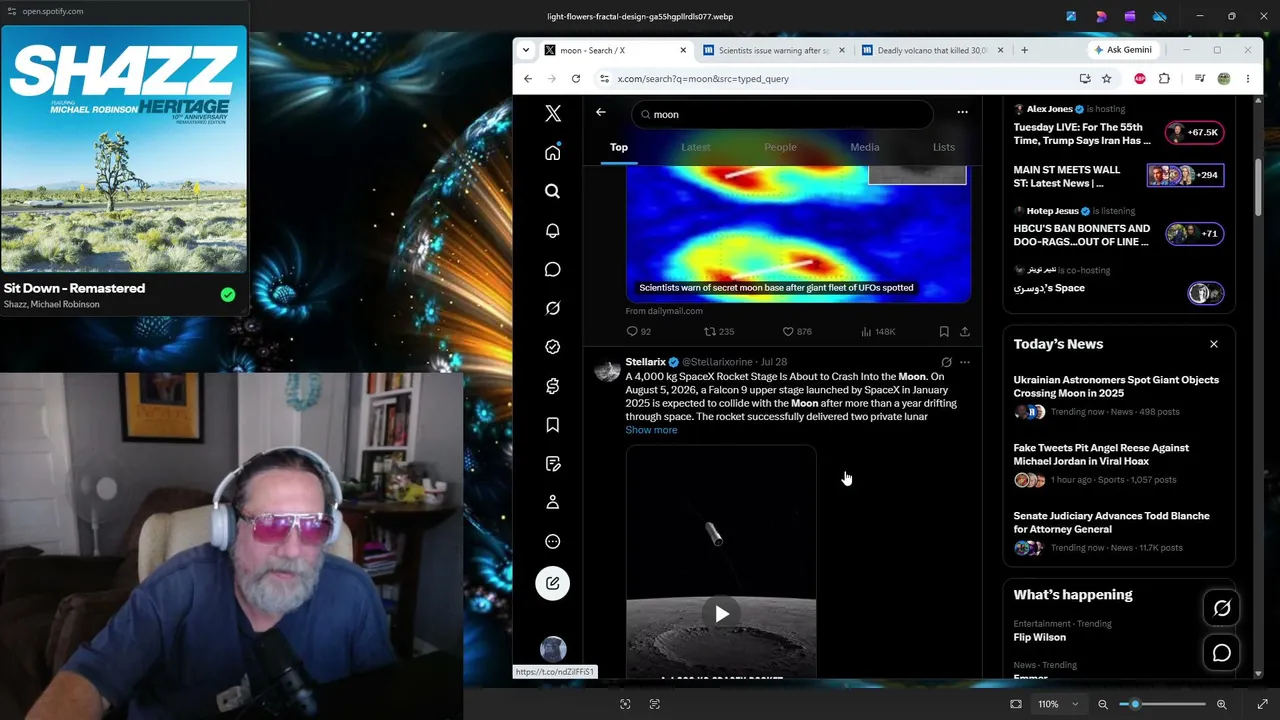1280x720 pixels.
Task: Focus the 'moon' search field on X
Action: [782, 114]
